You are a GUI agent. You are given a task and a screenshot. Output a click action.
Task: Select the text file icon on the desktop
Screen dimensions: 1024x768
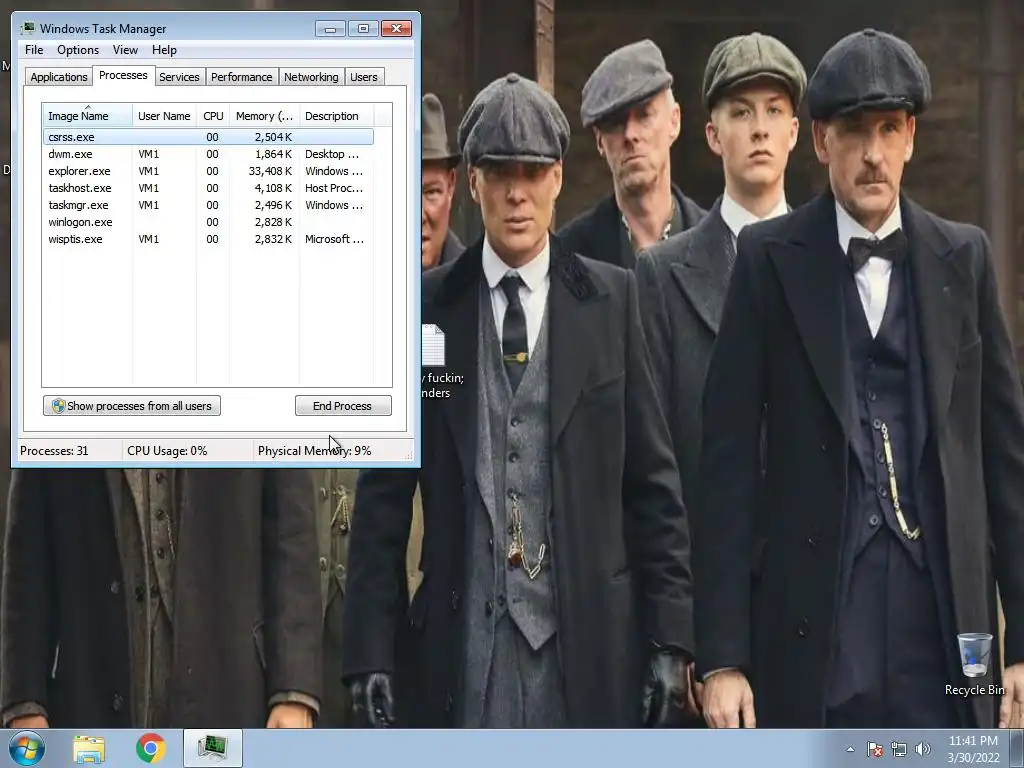(x=434, y=345)
